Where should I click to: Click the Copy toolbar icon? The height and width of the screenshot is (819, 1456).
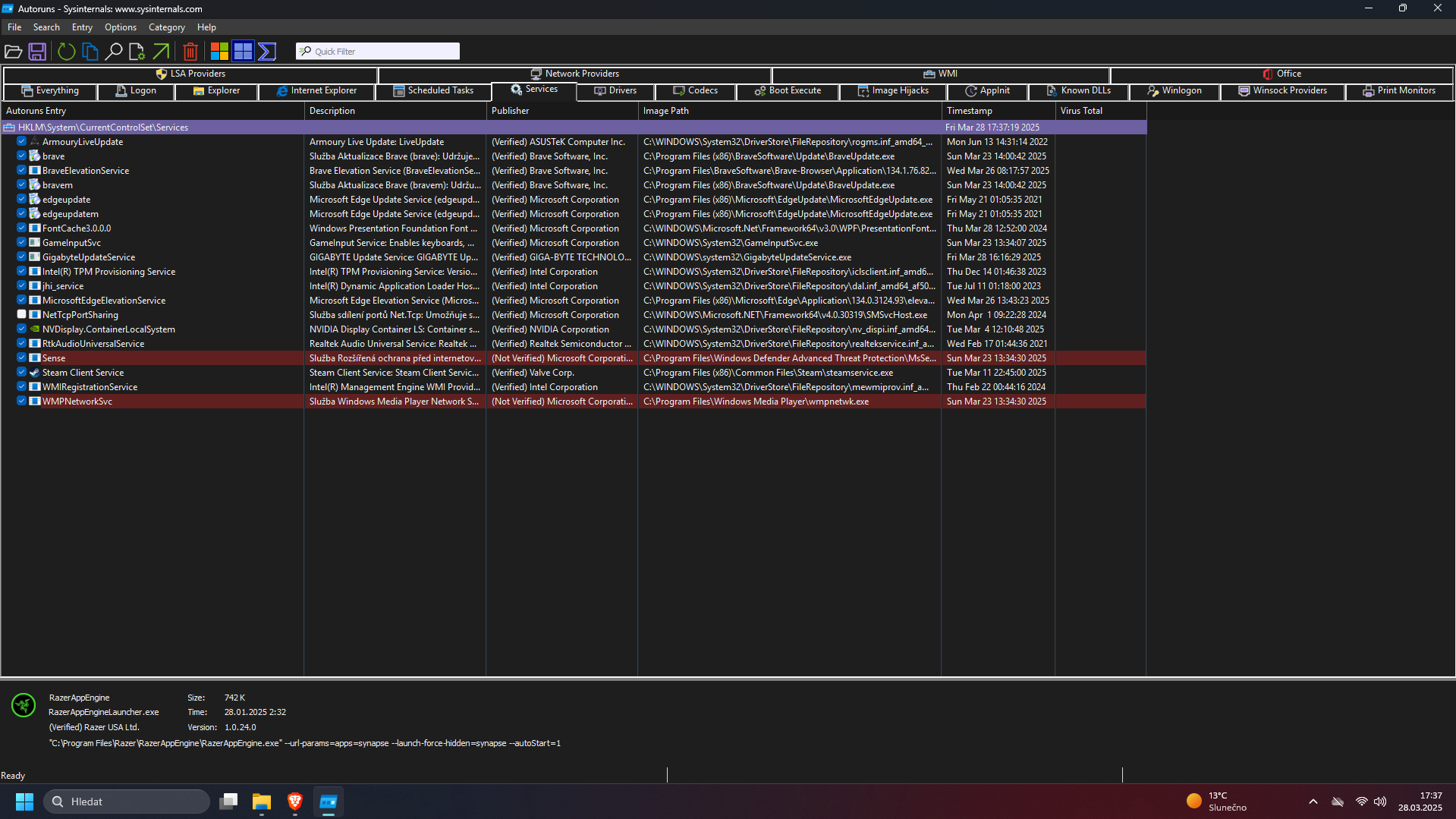click(x=90, y=52)
